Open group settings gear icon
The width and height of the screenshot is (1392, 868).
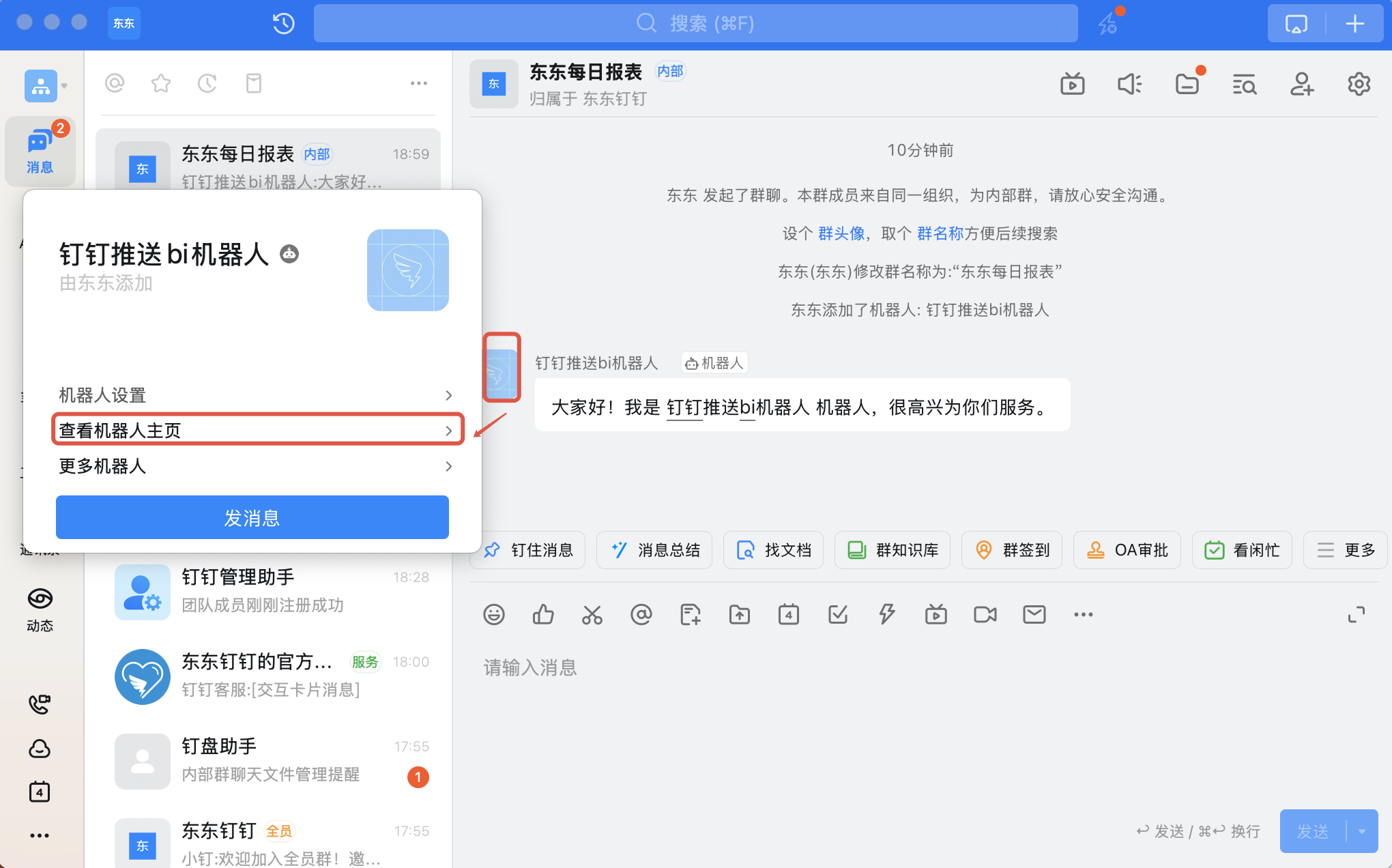(1359, 84)
